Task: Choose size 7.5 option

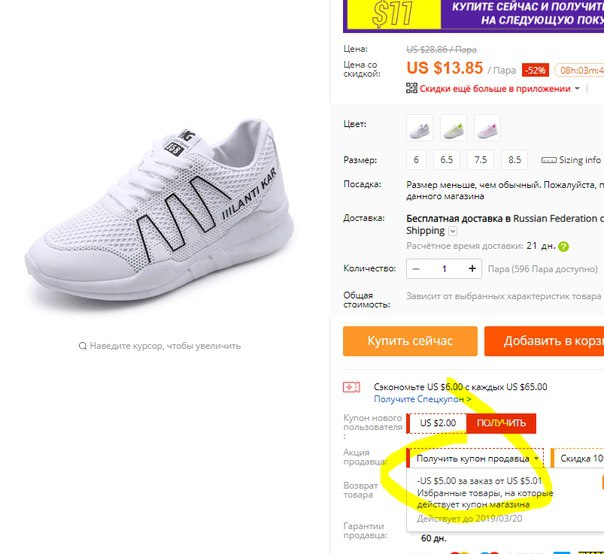Action: coord(480,160)
